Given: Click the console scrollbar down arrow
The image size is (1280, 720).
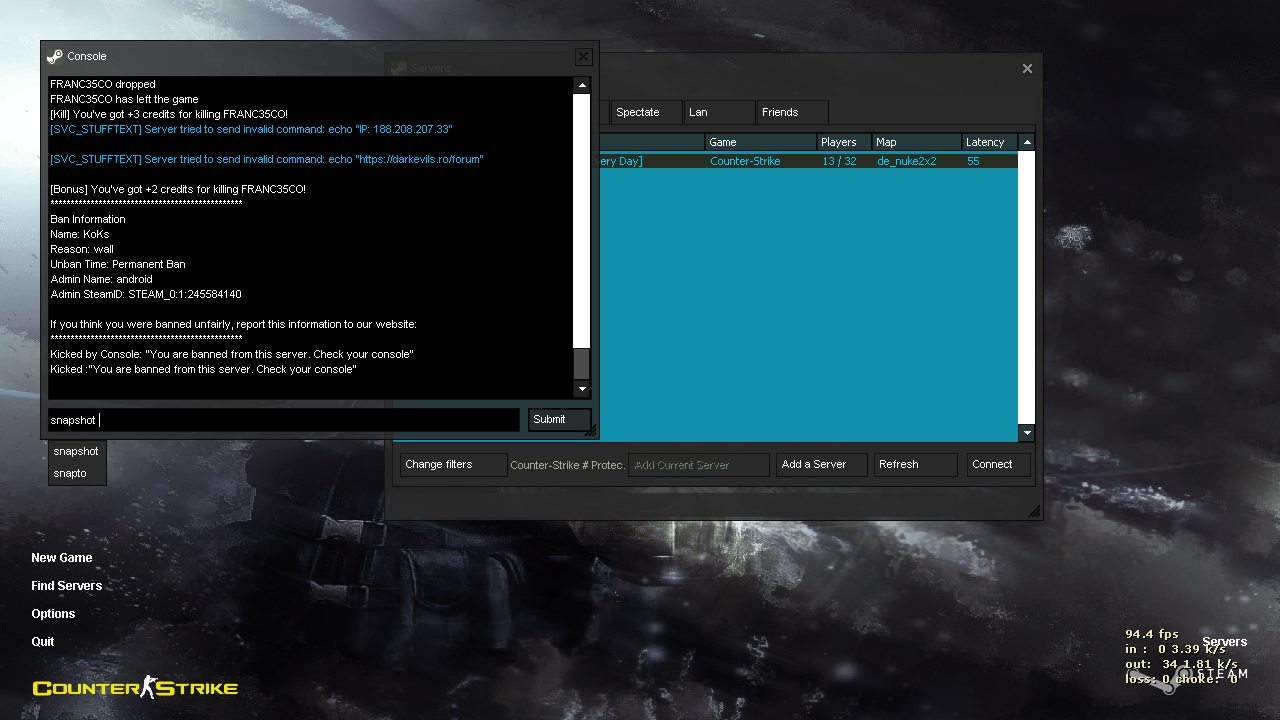Looking at the screenshot, I should pyautogui.click(x=582, y=389).
